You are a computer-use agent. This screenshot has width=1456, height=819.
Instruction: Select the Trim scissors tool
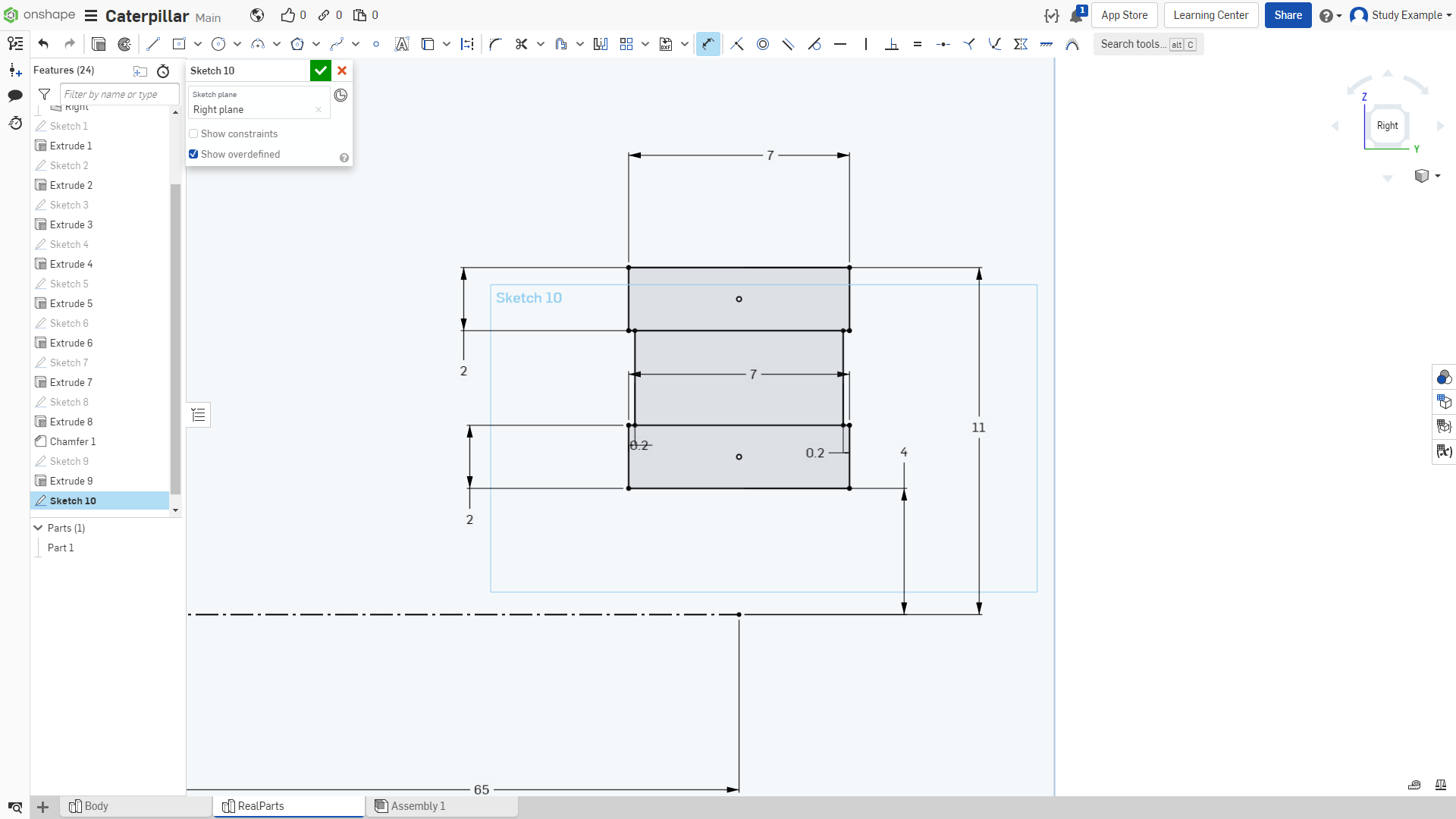[521, 44]
